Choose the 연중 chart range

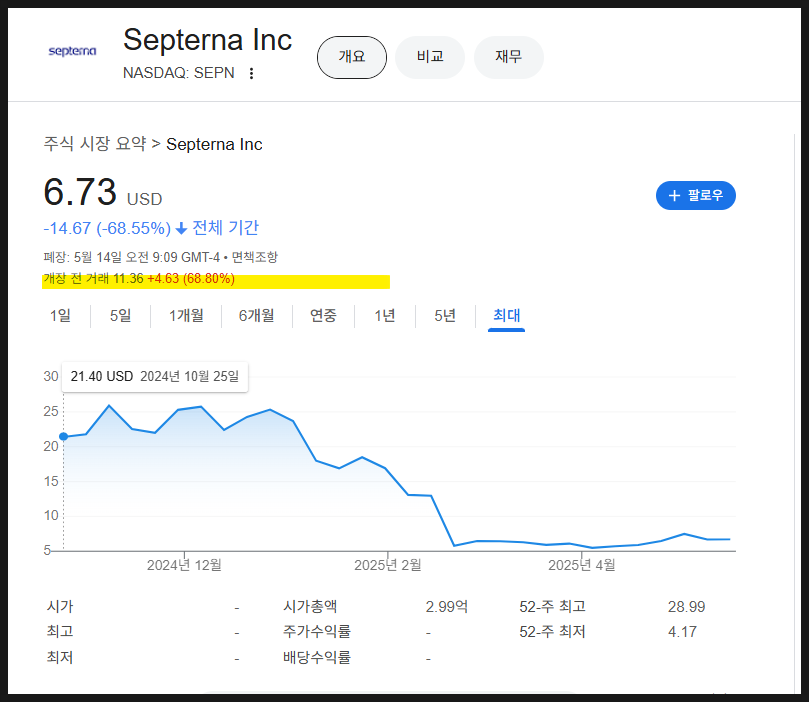(323, 315)
